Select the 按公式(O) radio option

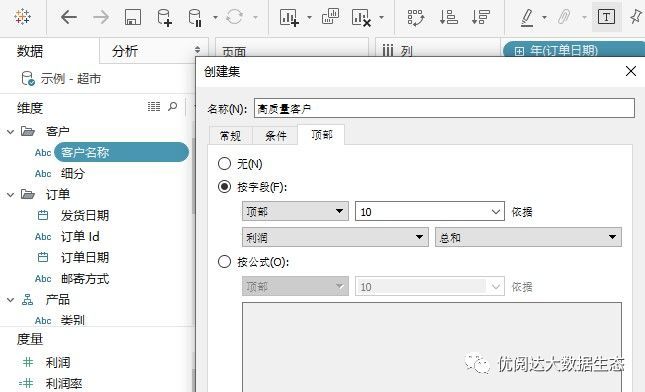tap(224, 262)
